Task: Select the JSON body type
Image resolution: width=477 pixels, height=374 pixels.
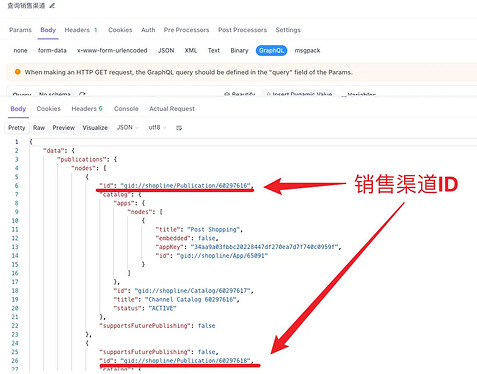Action: coord(166,51)
